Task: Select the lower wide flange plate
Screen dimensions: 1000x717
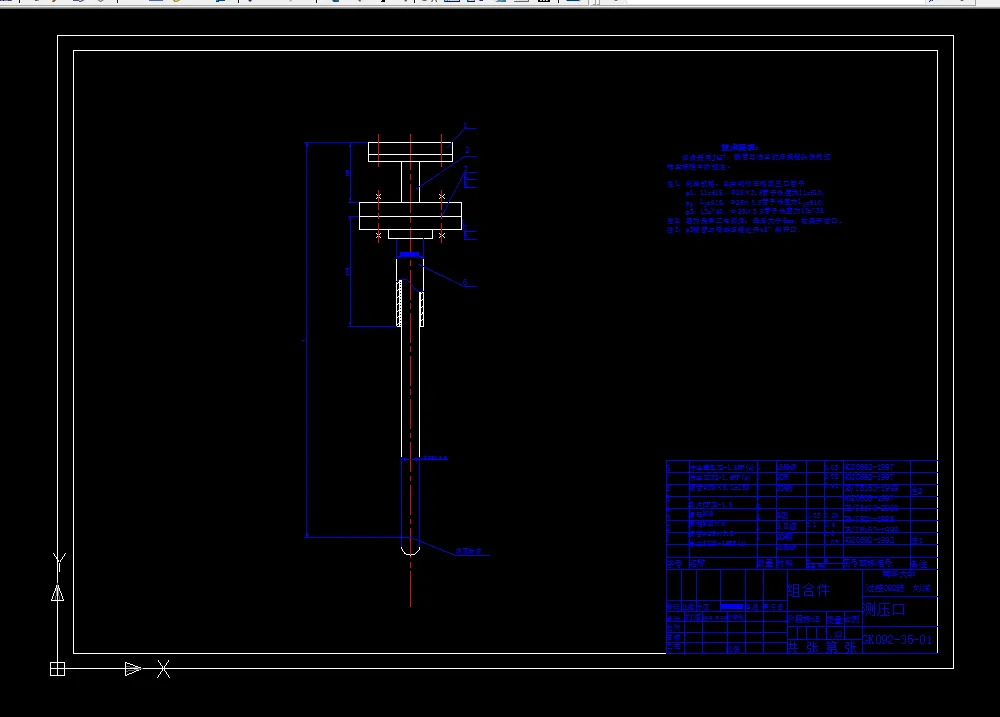Action: [410, 216]
